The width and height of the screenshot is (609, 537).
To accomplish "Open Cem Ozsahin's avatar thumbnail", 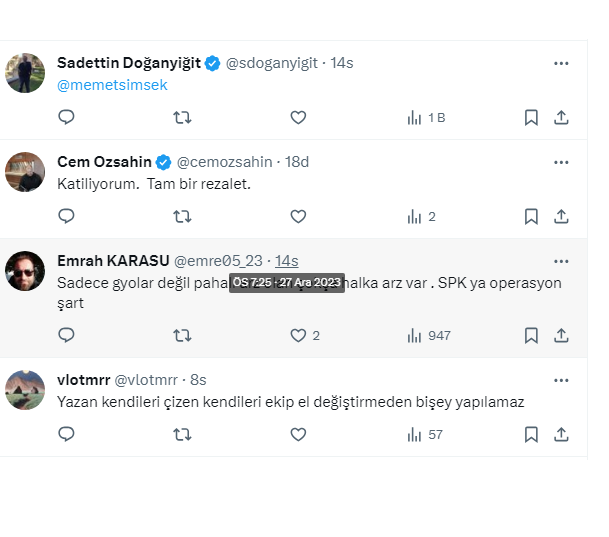I will 25,172.
